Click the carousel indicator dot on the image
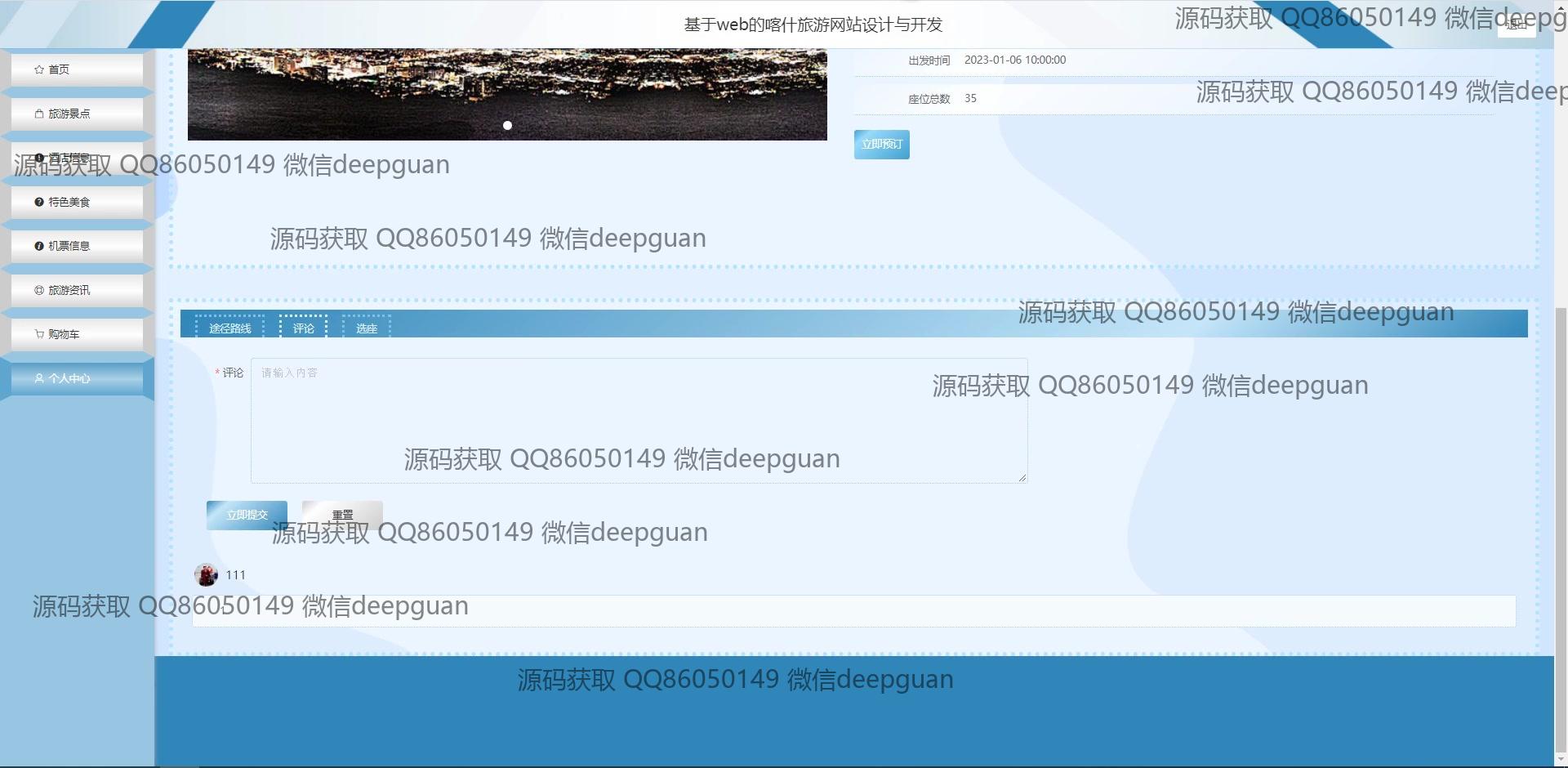Viewport: 1568px width, 768px height. [x=507, y=125]
